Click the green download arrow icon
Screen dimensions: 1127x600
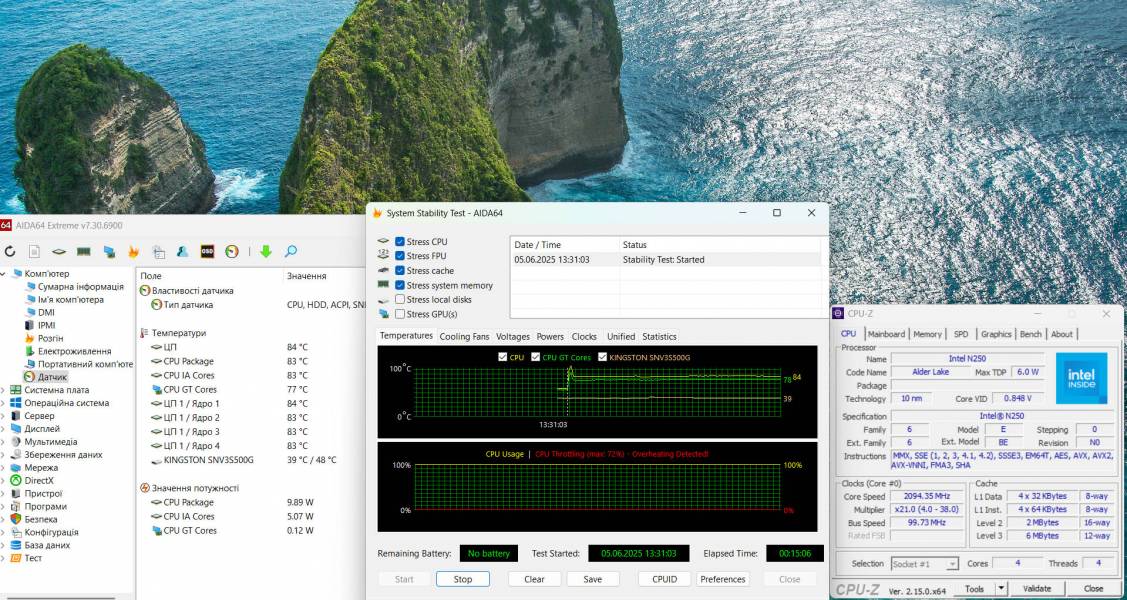266,251
